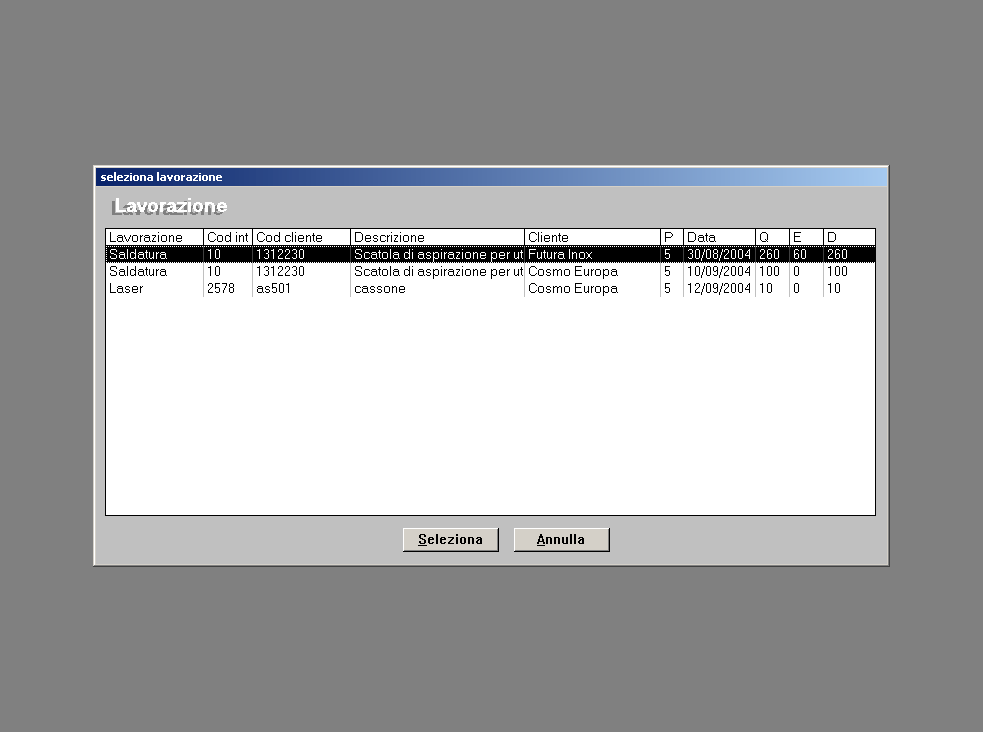Viewport: 983px width, 732px height.
Task: Click the D value 260 cell
Action: (849, 254)
